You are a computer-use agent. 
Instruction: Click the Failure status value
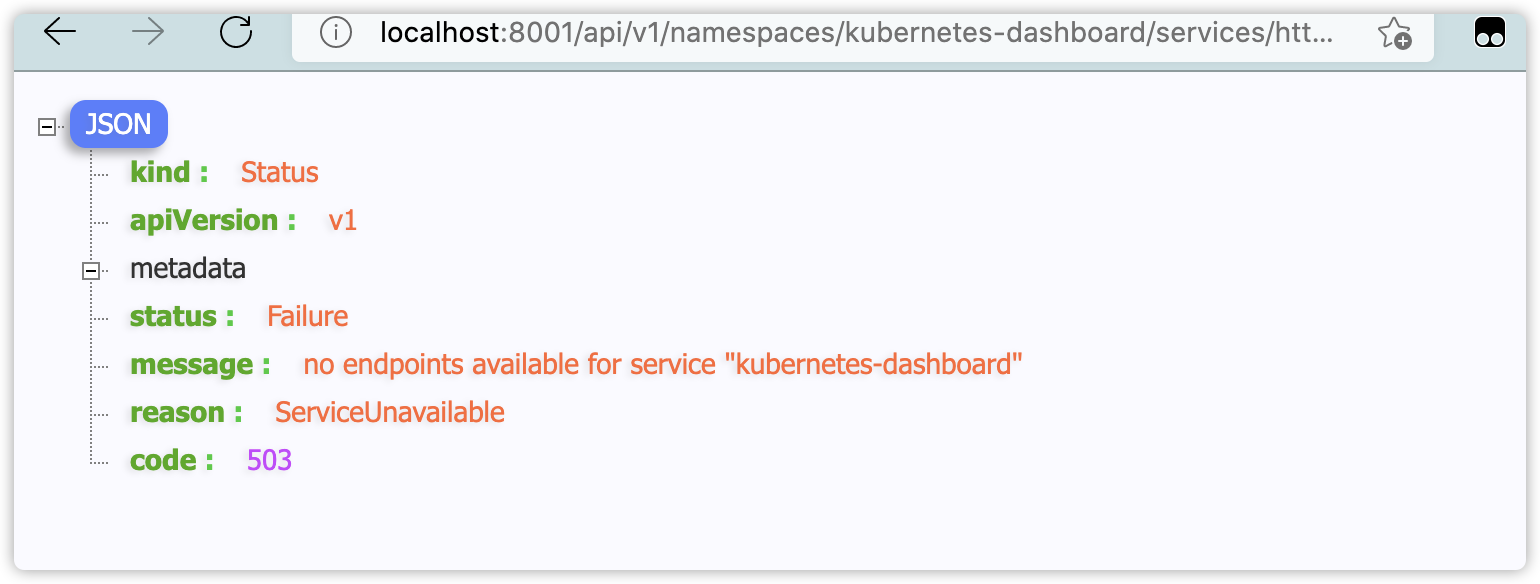point(307,317)
